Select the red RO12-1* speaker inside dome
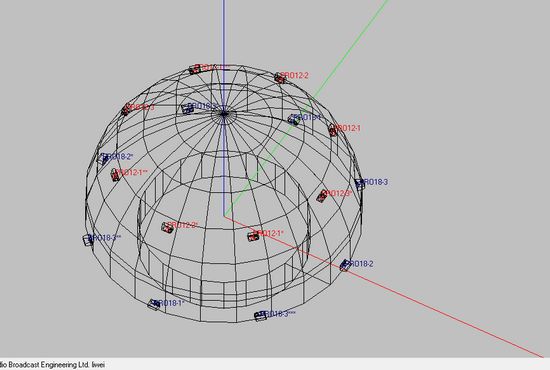Screen dimensions: 550x370 253,236
